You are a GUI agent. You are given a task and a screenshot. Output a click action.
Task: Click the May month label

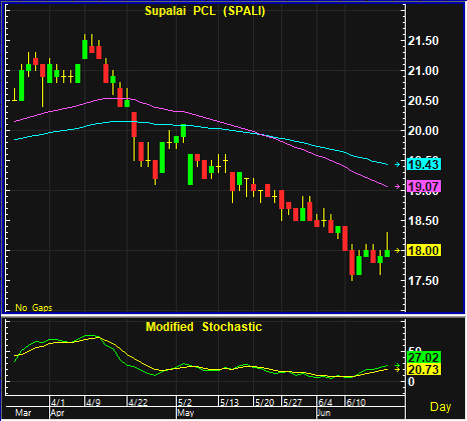186,413
